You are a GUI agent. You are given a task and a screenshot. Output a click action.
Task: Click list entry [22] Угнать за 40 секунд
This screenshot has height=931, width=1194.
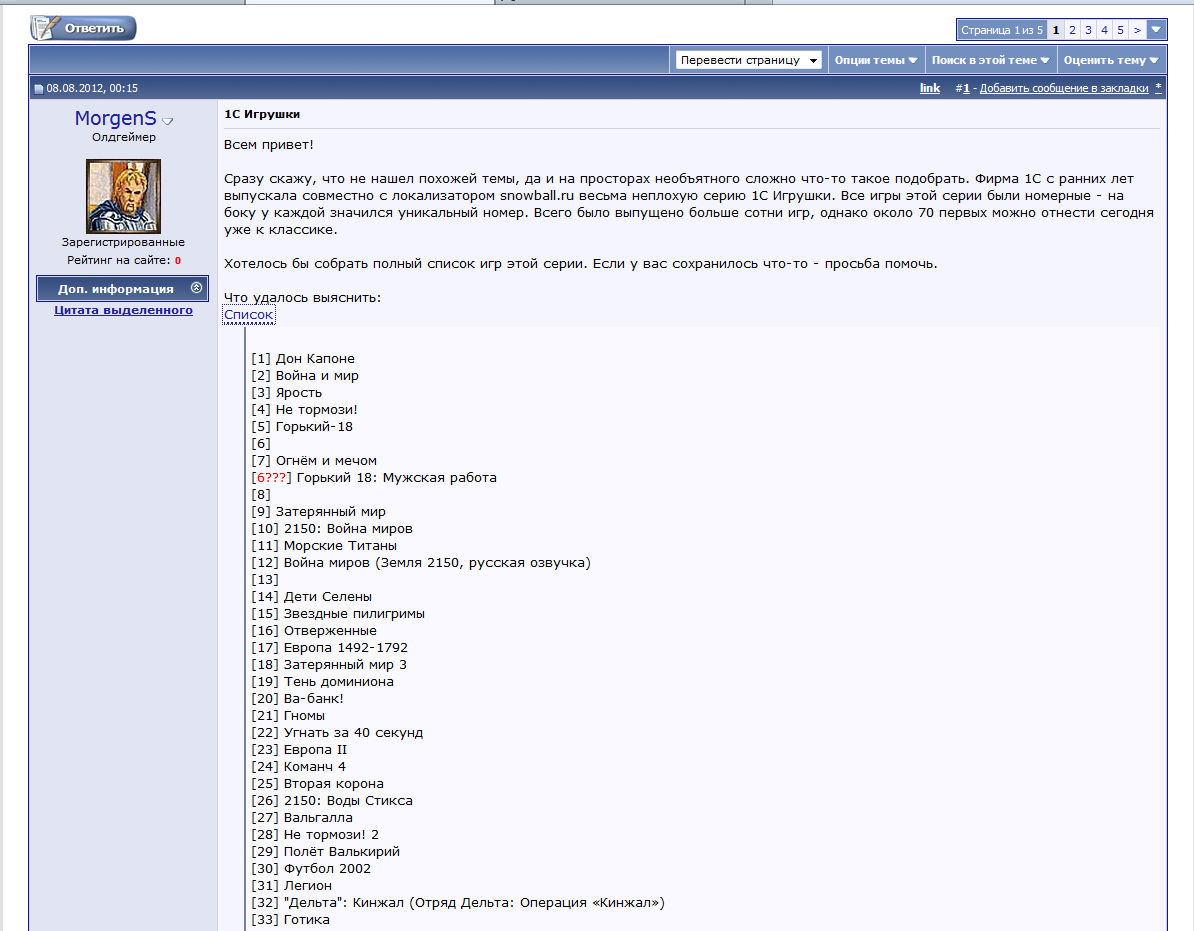coord(337,732)
